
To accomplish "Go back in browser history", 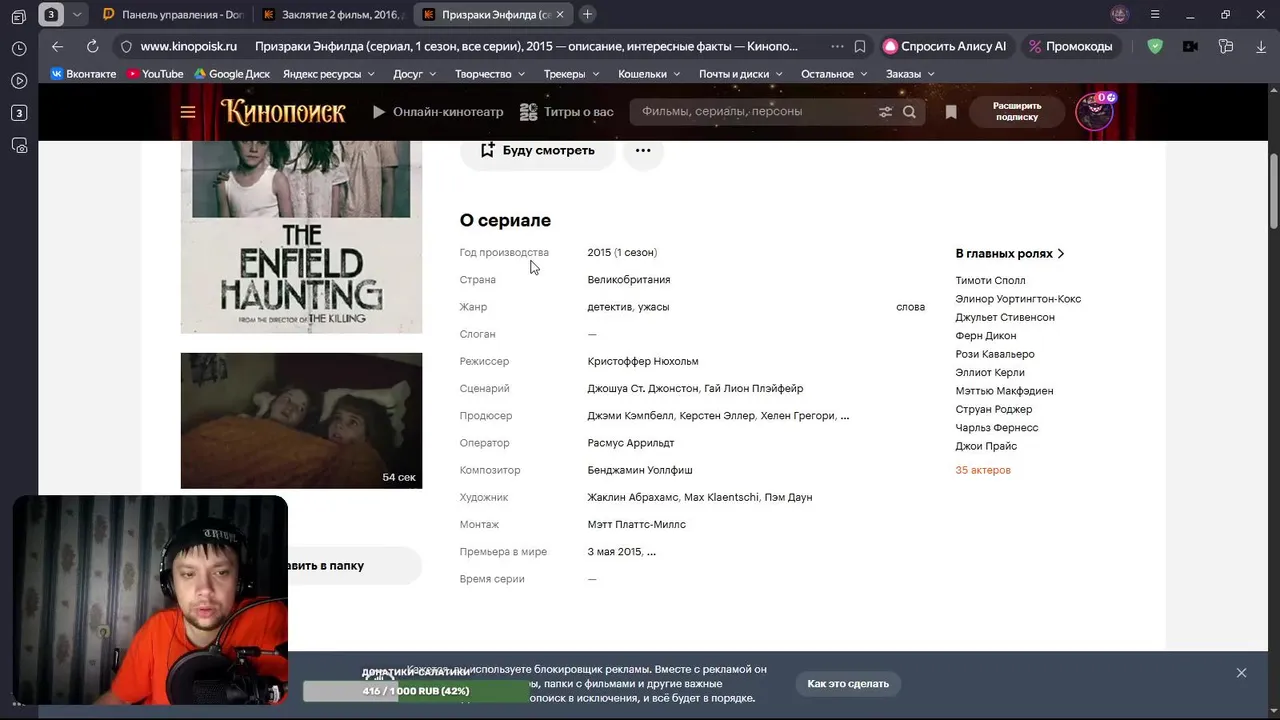I will 57,46.
